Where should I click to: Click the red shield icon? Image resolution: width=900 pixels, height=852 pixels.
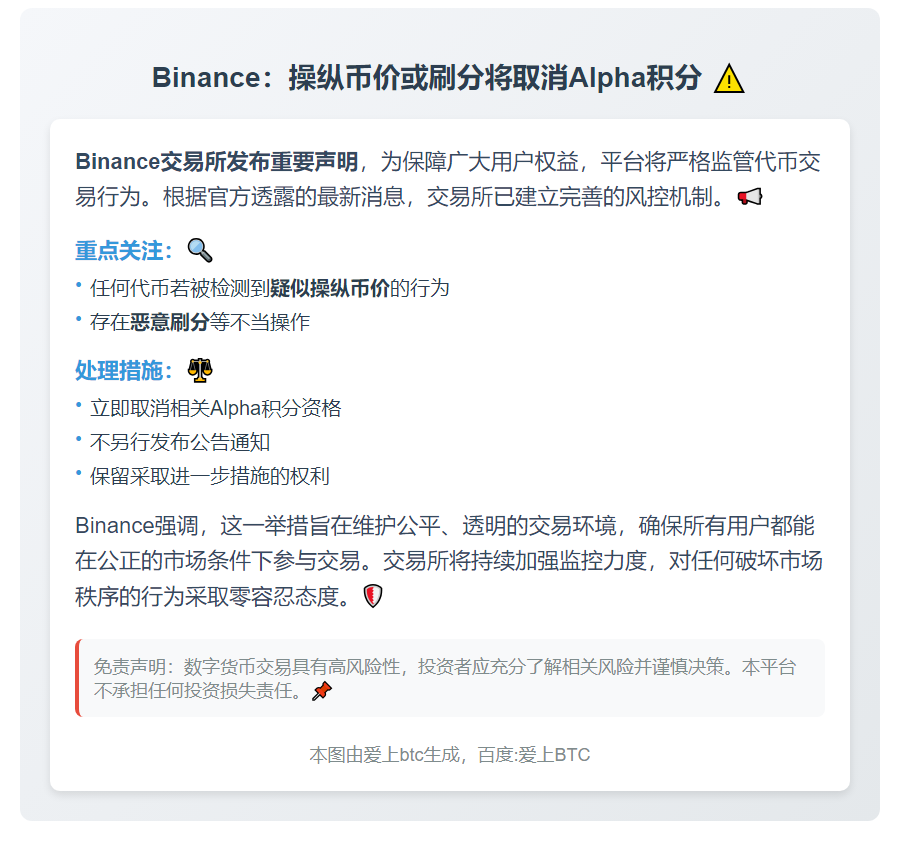point(372,597)
